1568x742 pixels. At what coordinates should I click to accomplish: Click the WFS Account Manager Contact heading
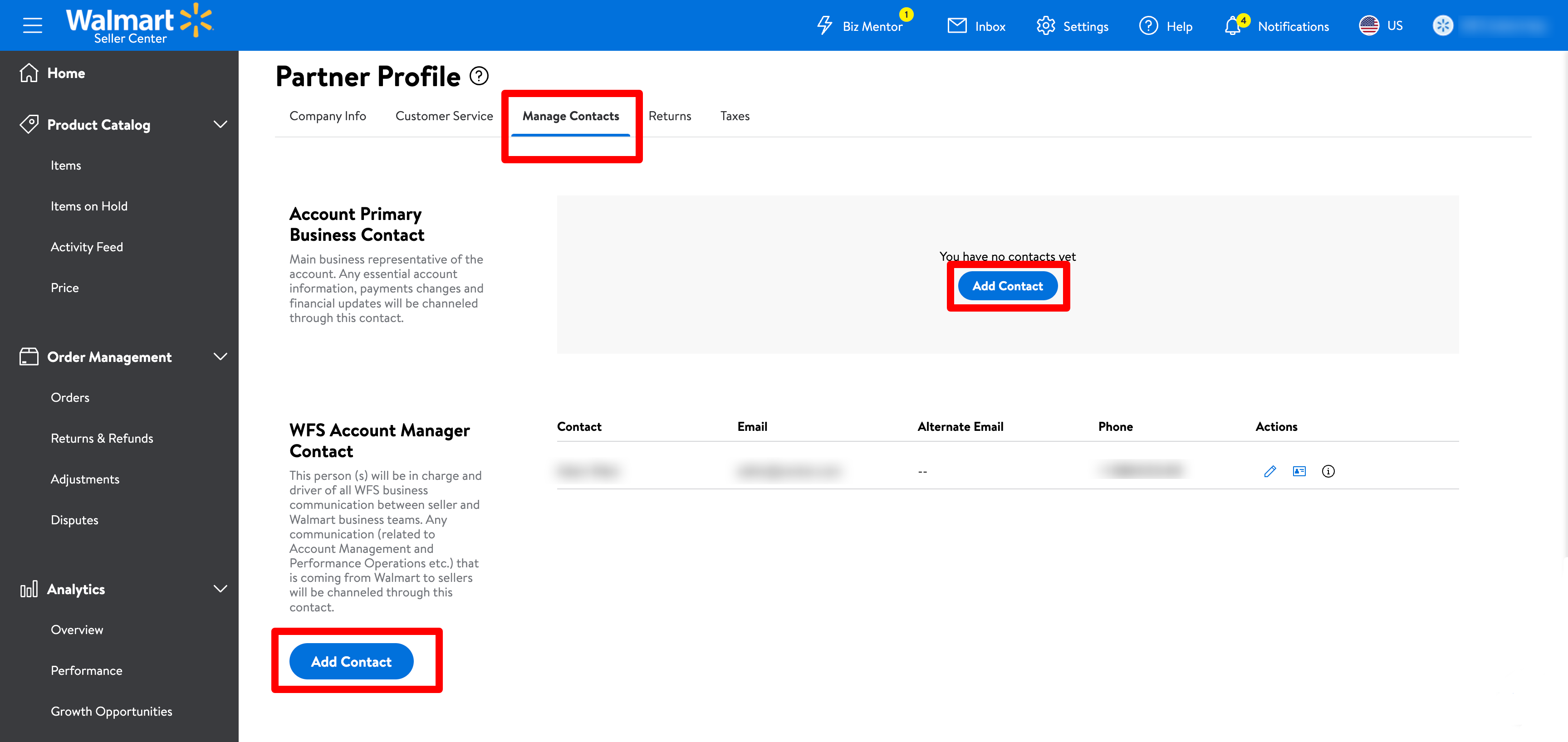coord(379,440)
